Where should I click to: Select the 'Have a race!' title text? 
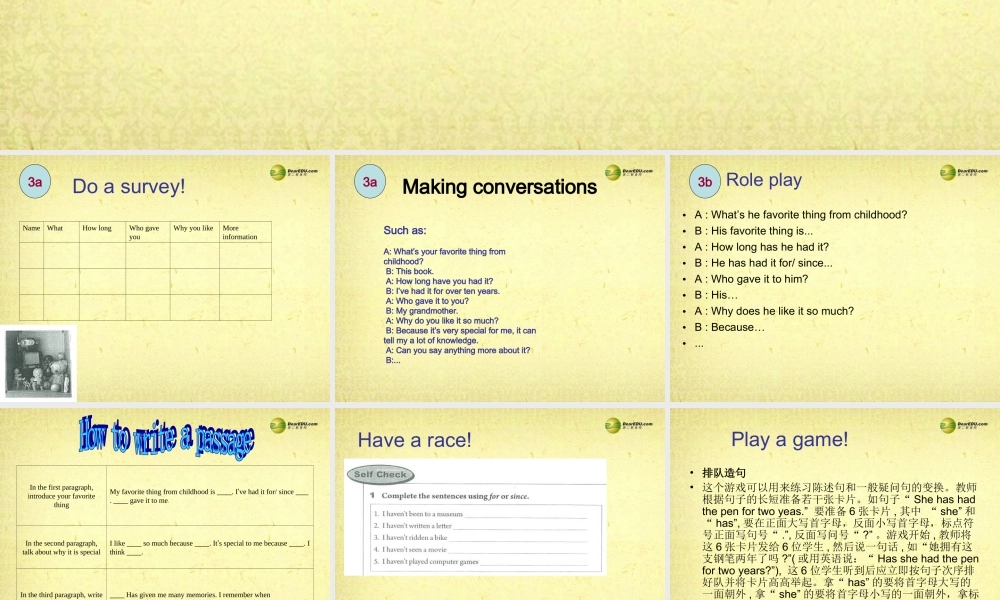pyautogui.click(x=414, y=440)
